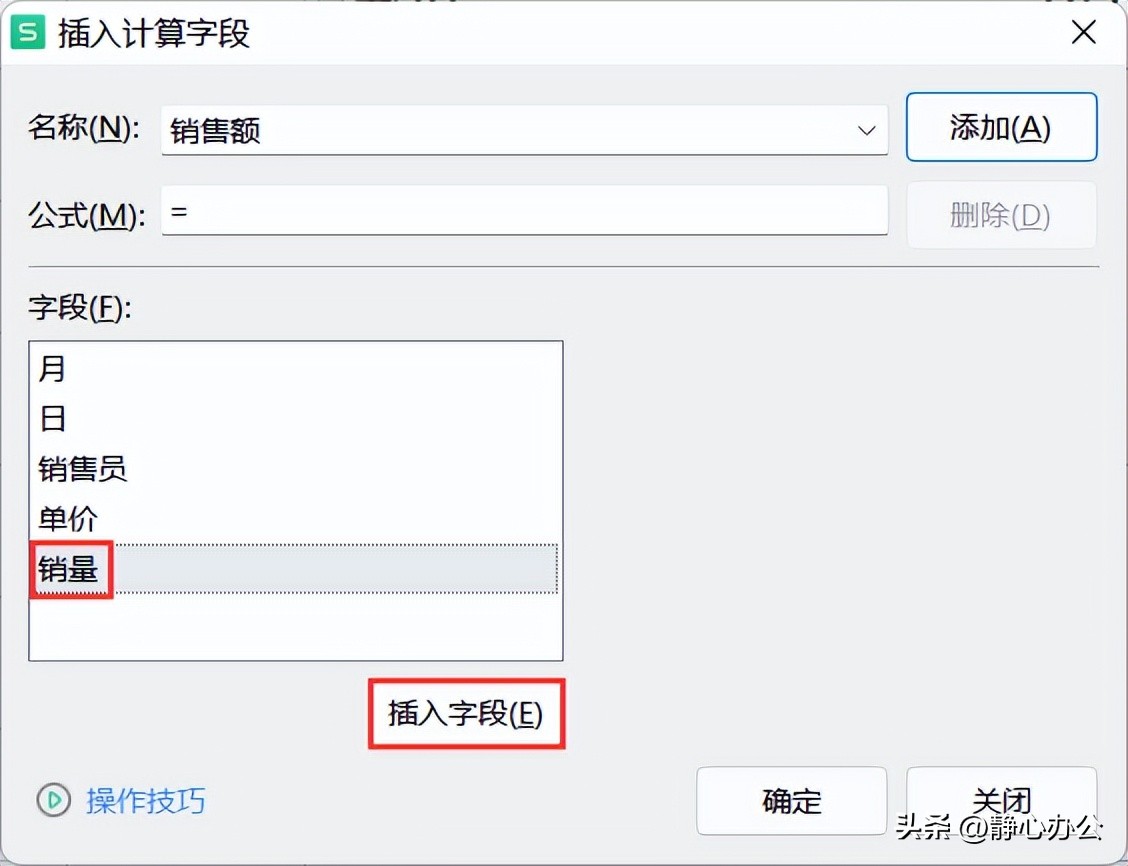1128x866 pixels.
Task: Click the play icon beside 操作技巧
Action: pyautogui.click(x=53, y=800)
